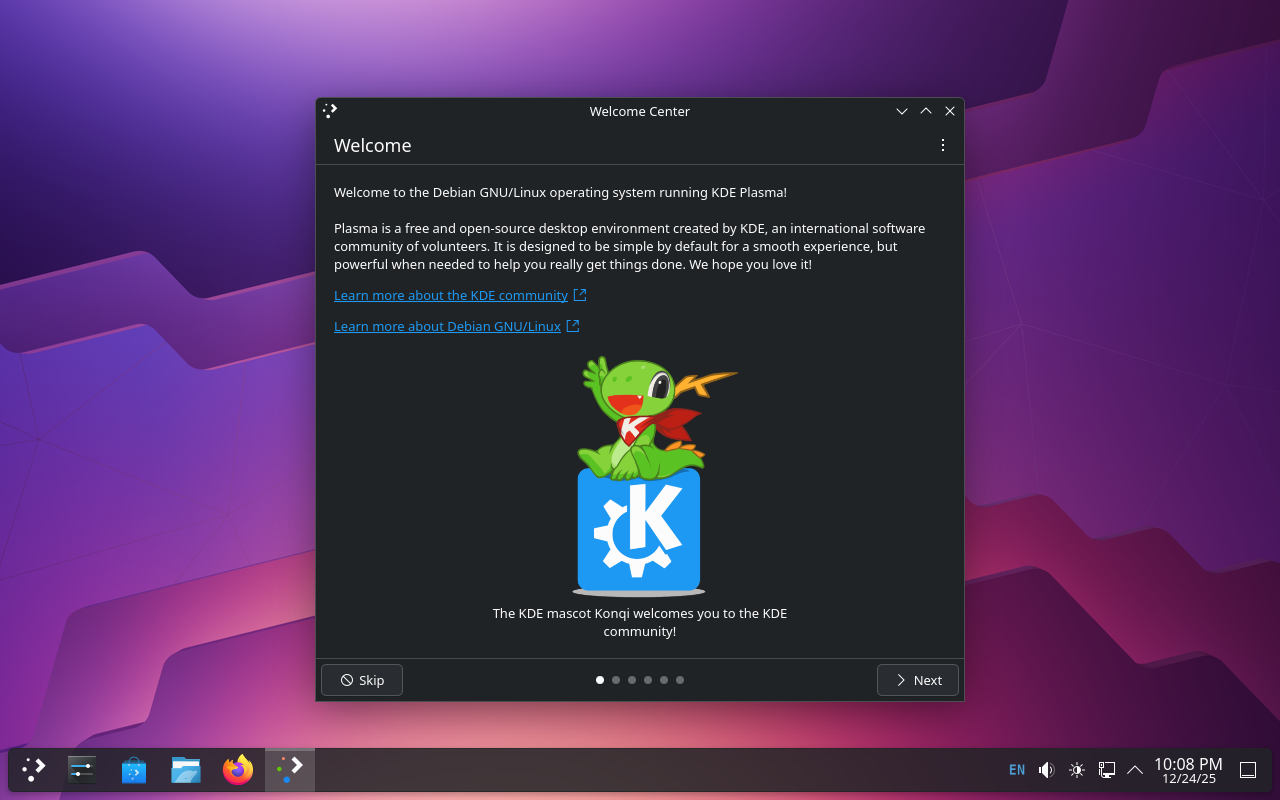The width and height of the screenshot is (1280, 800).
Task: Open Dolphin file manager in taskbar
Action: [186, 769]
